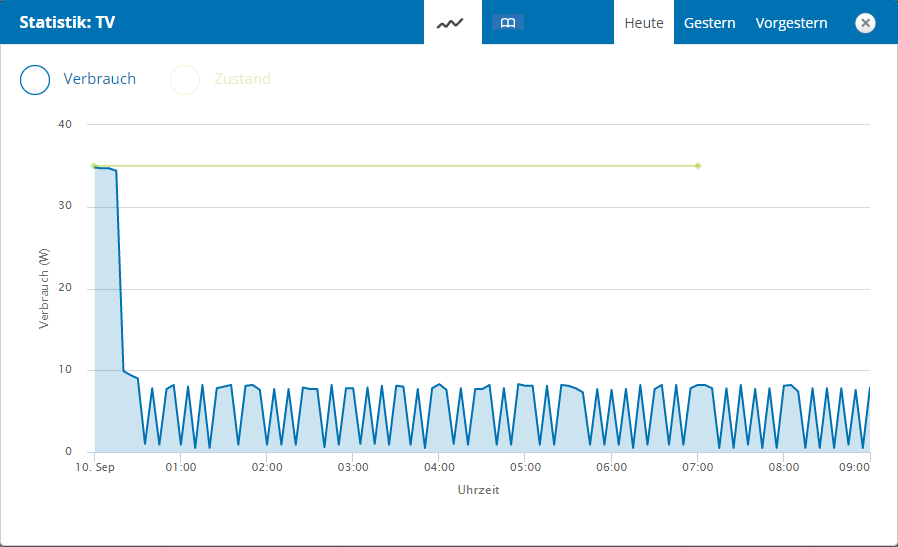Viewport: 898px width, 547px height.
Task: Click the 01:00 label on the time axis
Action: pyautogui.click(x=181, y=467)
